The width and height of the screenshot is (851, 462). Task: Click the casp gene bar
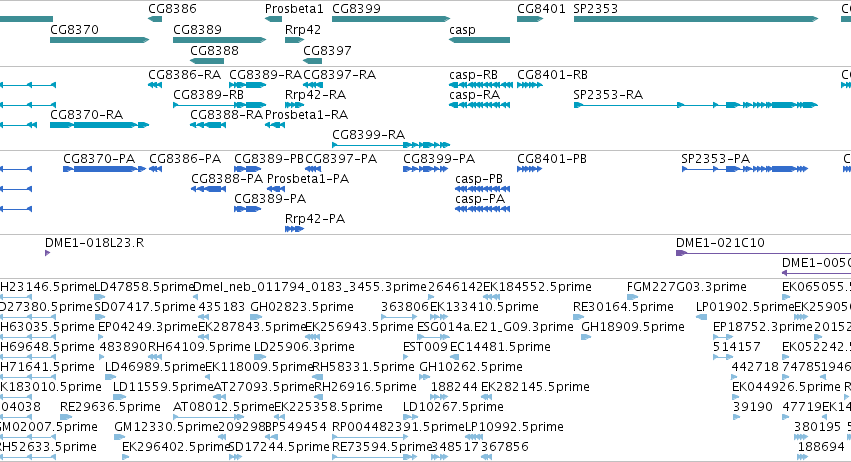[479, 40]
